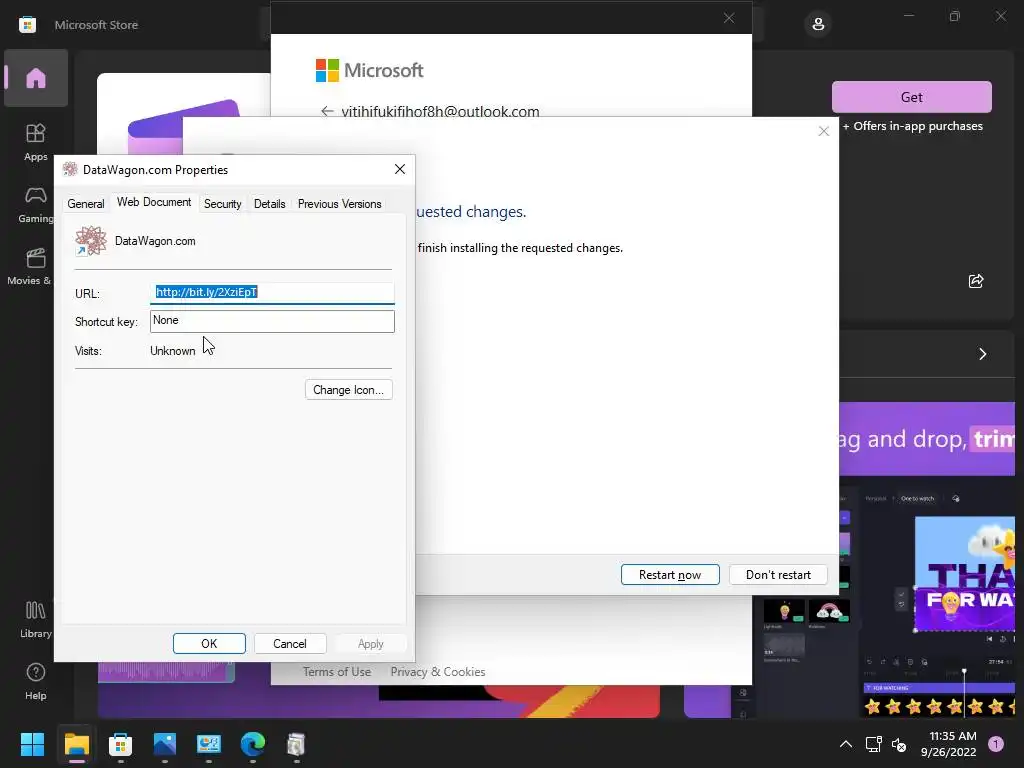
Task: Click the right chevron in Store section
Action: pos(982,354)
